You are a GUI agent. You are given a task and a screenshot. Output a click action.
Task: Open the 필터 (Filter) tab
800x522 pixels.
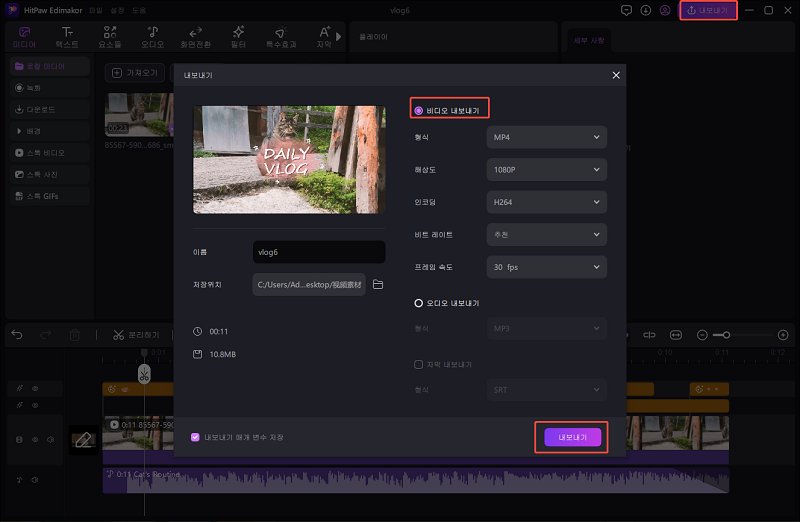(238, 37)
